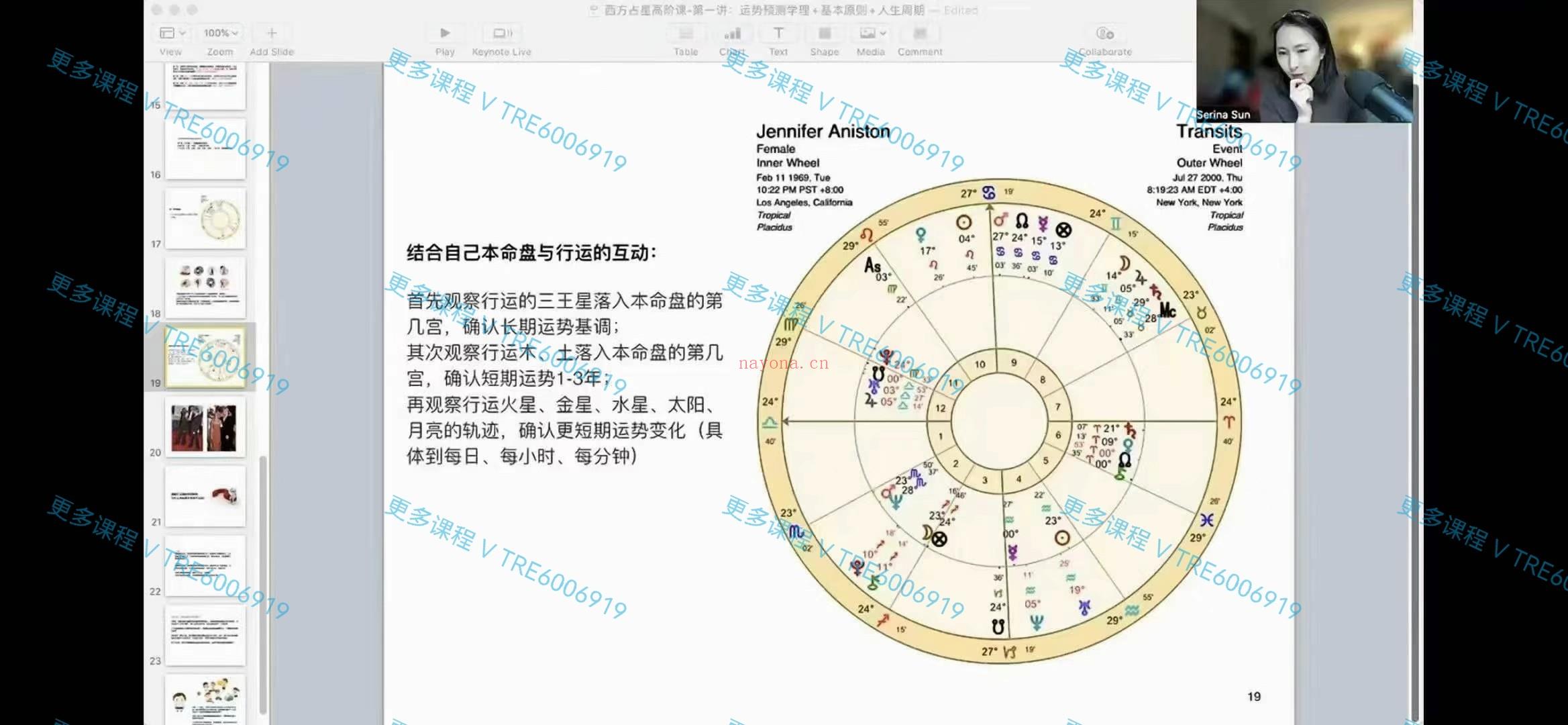The width and height of the screenshot is (1568, 725).
Task: Select slide 20 thumbnail with photos
Action: pyautogui.click(x=205, y=426)
